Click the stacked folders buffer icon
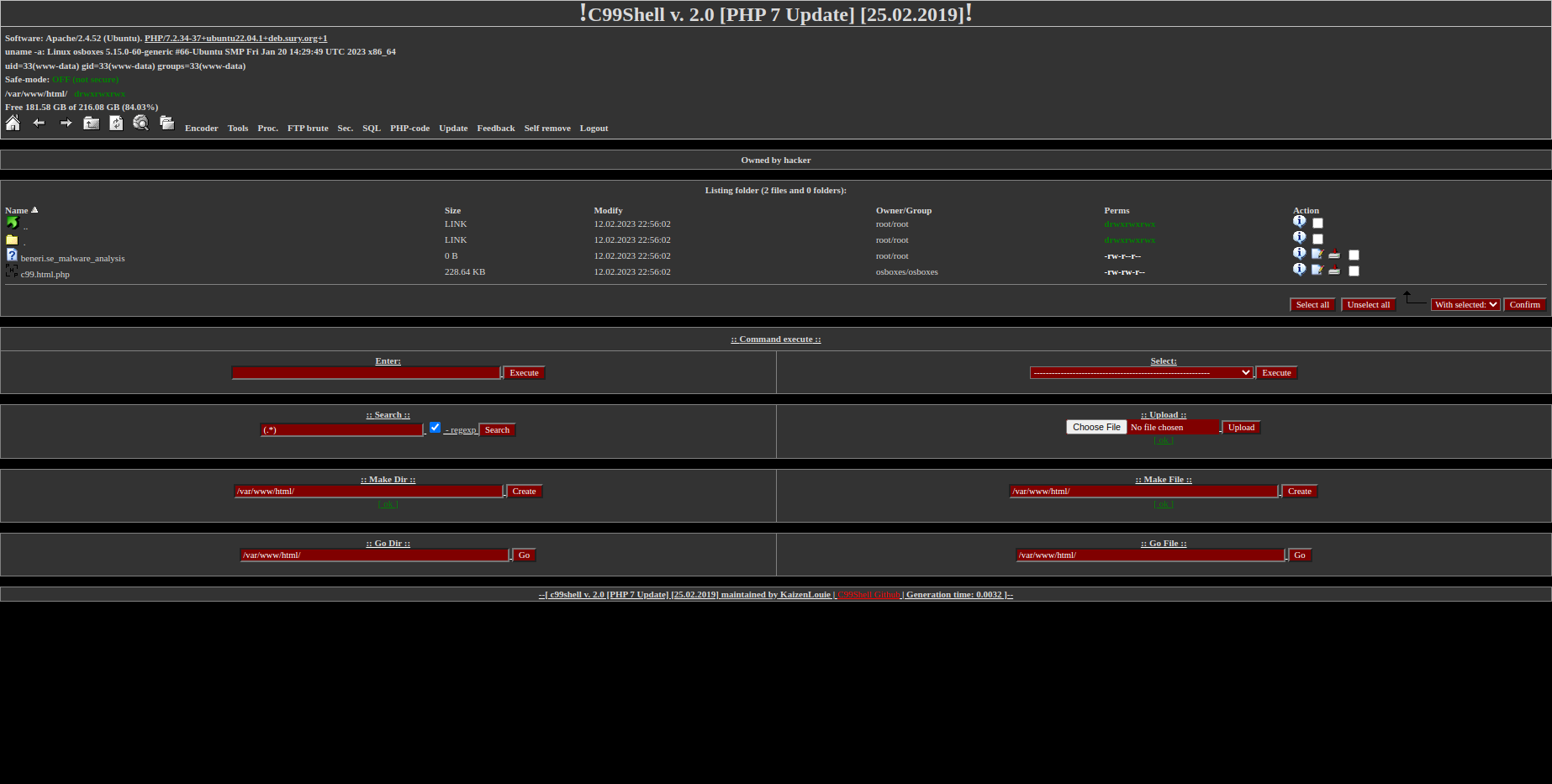Screen dimensions: 1552x784 [166, 124]
